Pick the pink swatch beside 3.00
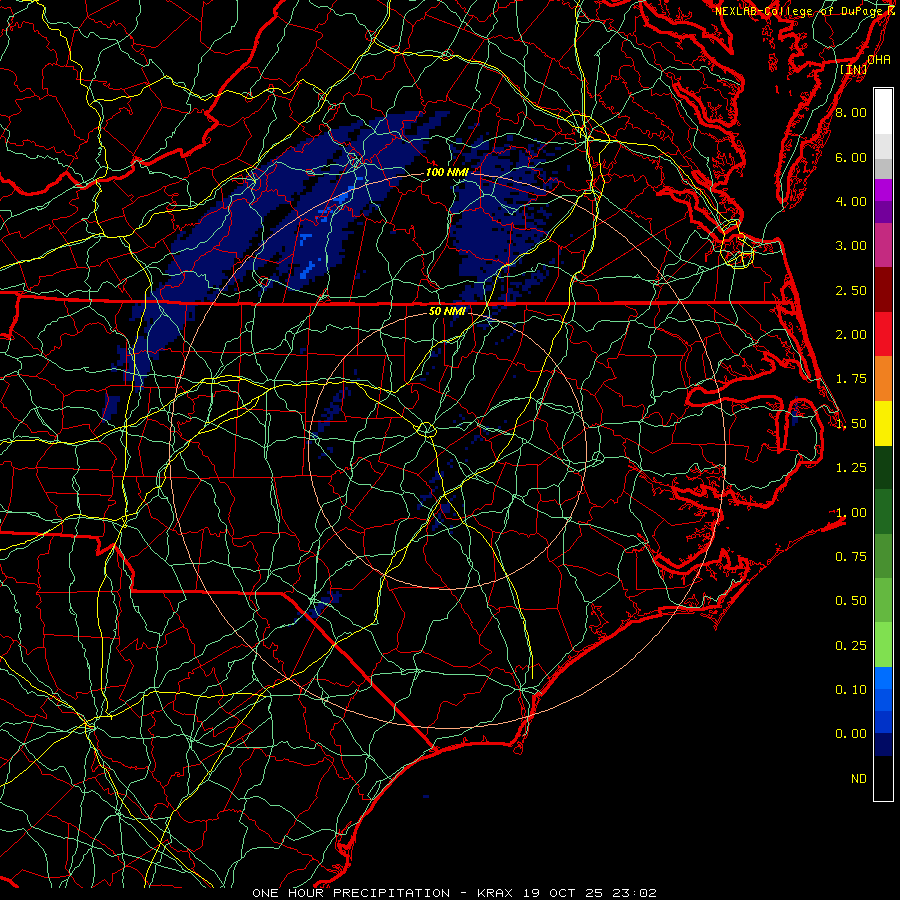This screenshot has width=900, height=900. (883, 245)
